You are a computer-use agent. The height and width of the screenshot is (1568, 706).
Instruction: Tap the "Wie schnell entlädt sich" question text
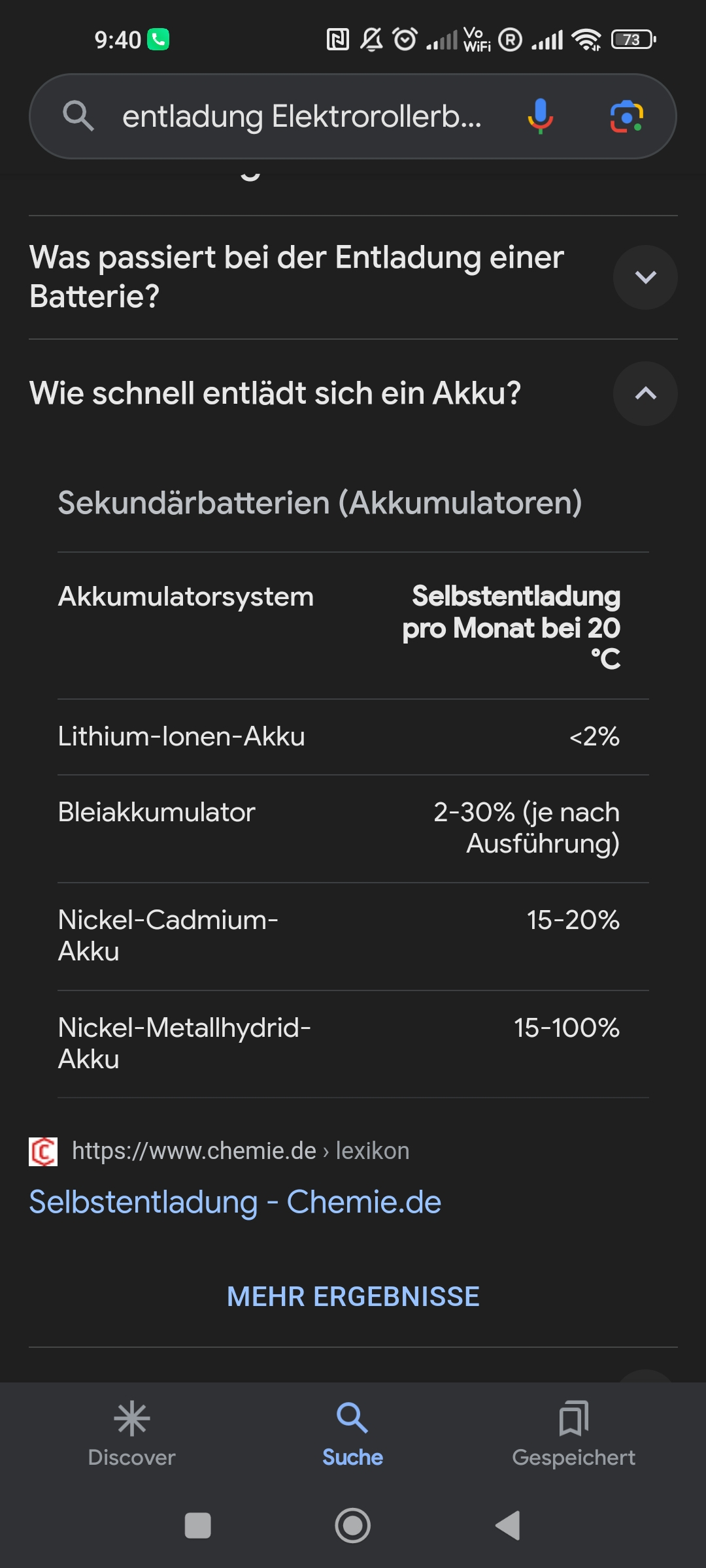tap(275, 393)
